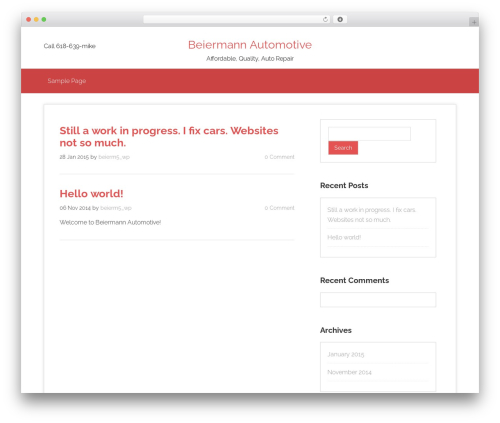Open a new tab with plus icon

pyautogui.click(x=474, y=22)
